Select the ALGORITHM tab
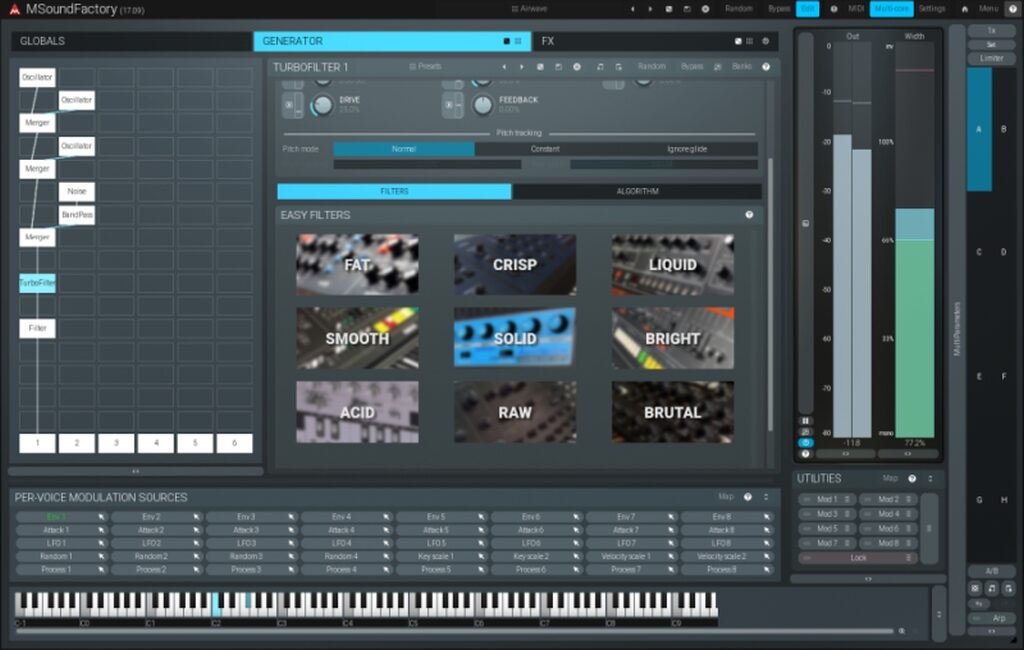 point(637,191)
